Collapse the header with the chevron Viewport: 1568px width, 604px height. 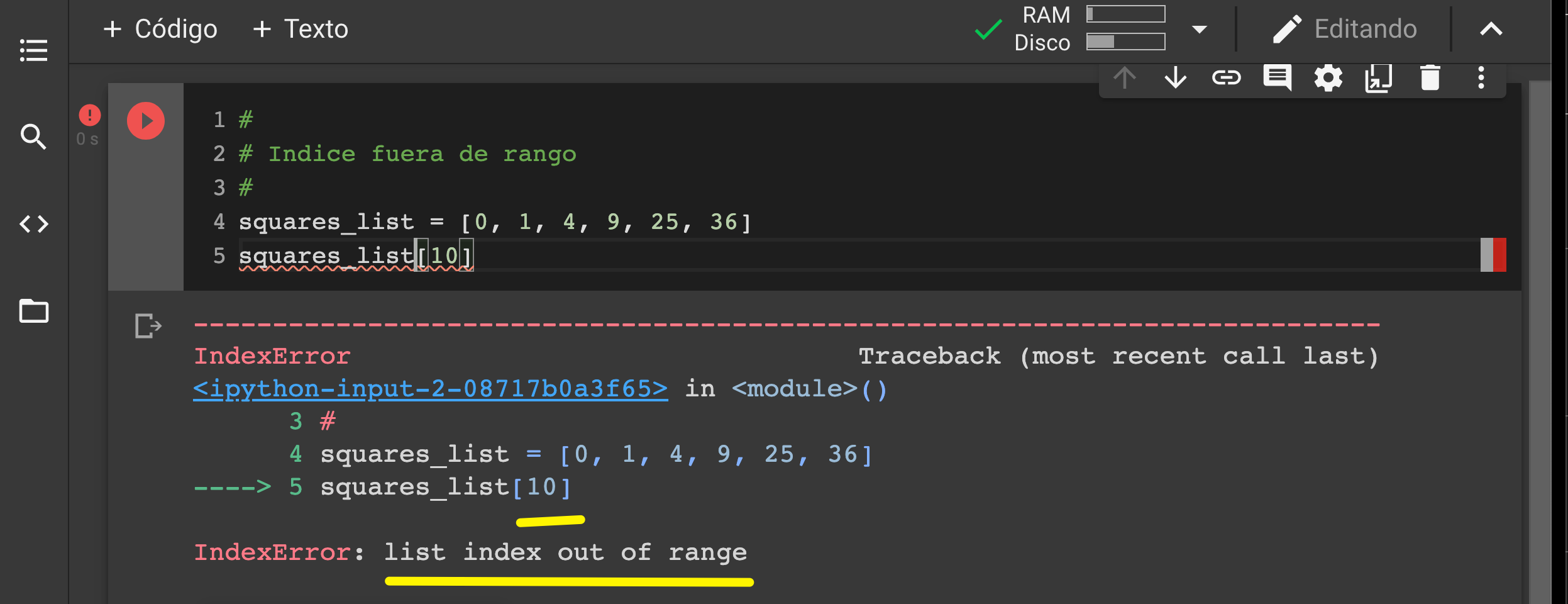pyautogui.click(x=1491, y=29)
